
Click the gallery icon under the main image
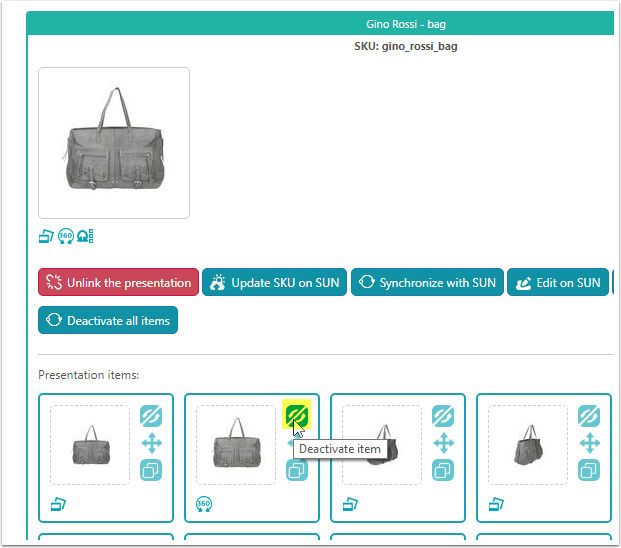click(x=46, y=236)
